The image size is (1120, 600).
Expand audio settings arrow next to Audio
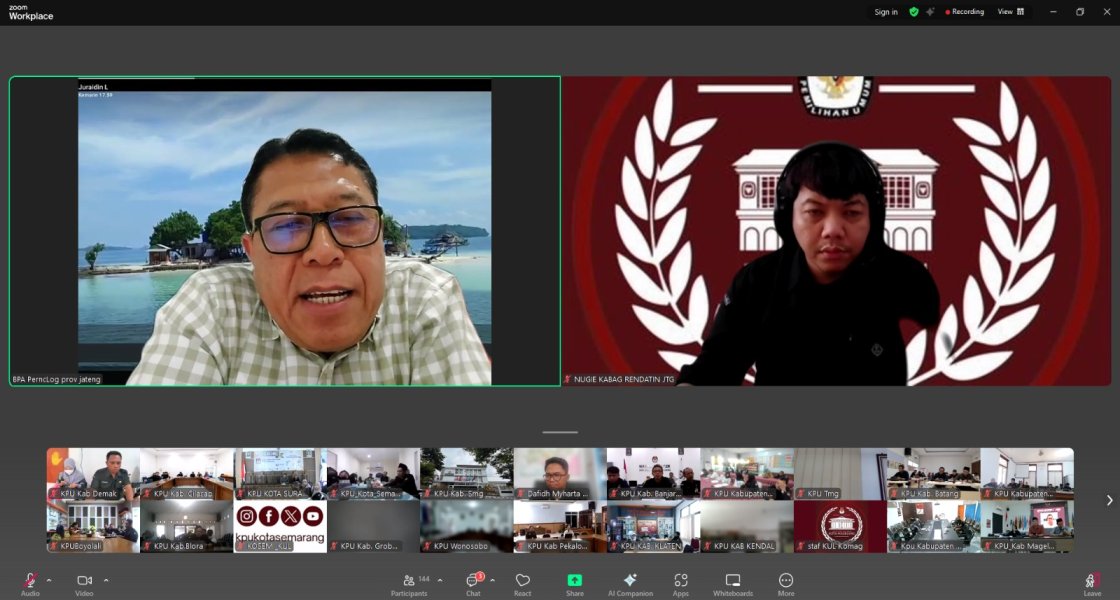49,580
